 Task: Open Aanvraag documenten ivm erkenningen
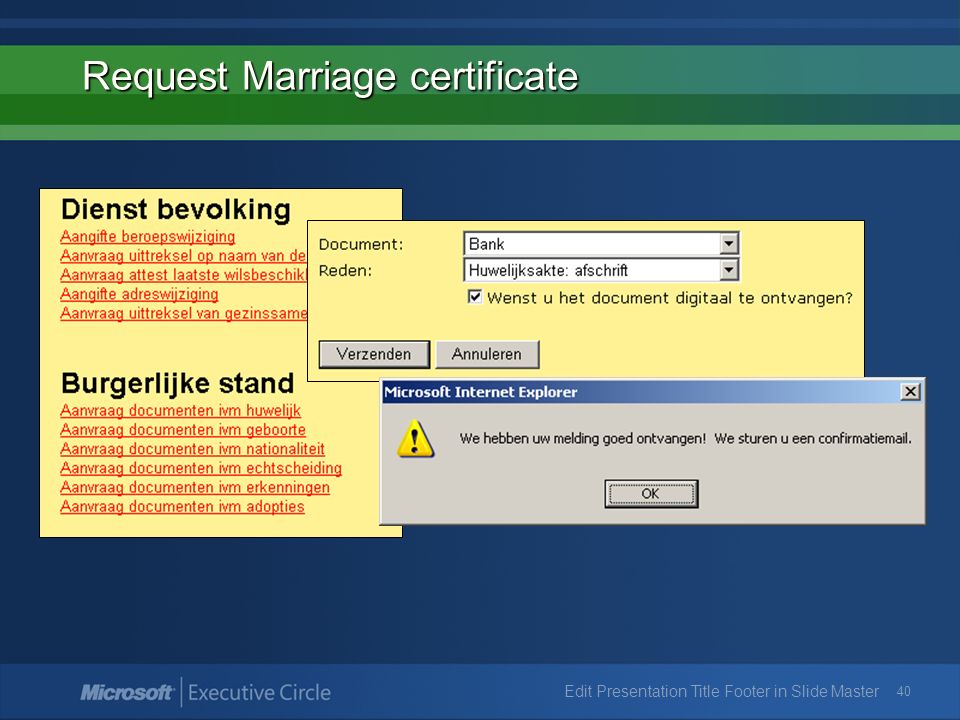pyautogui.click(x=195, y=487)
